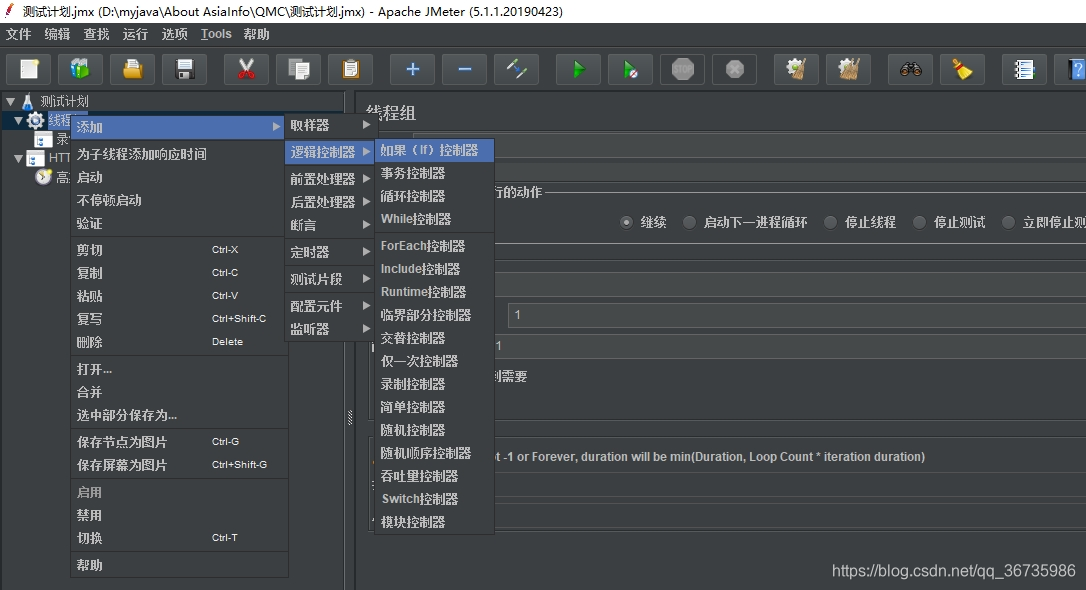The height and width of the screenshot is (590, 1086).
Task: Open the 编辑 menu
Action: coord(57,34)
